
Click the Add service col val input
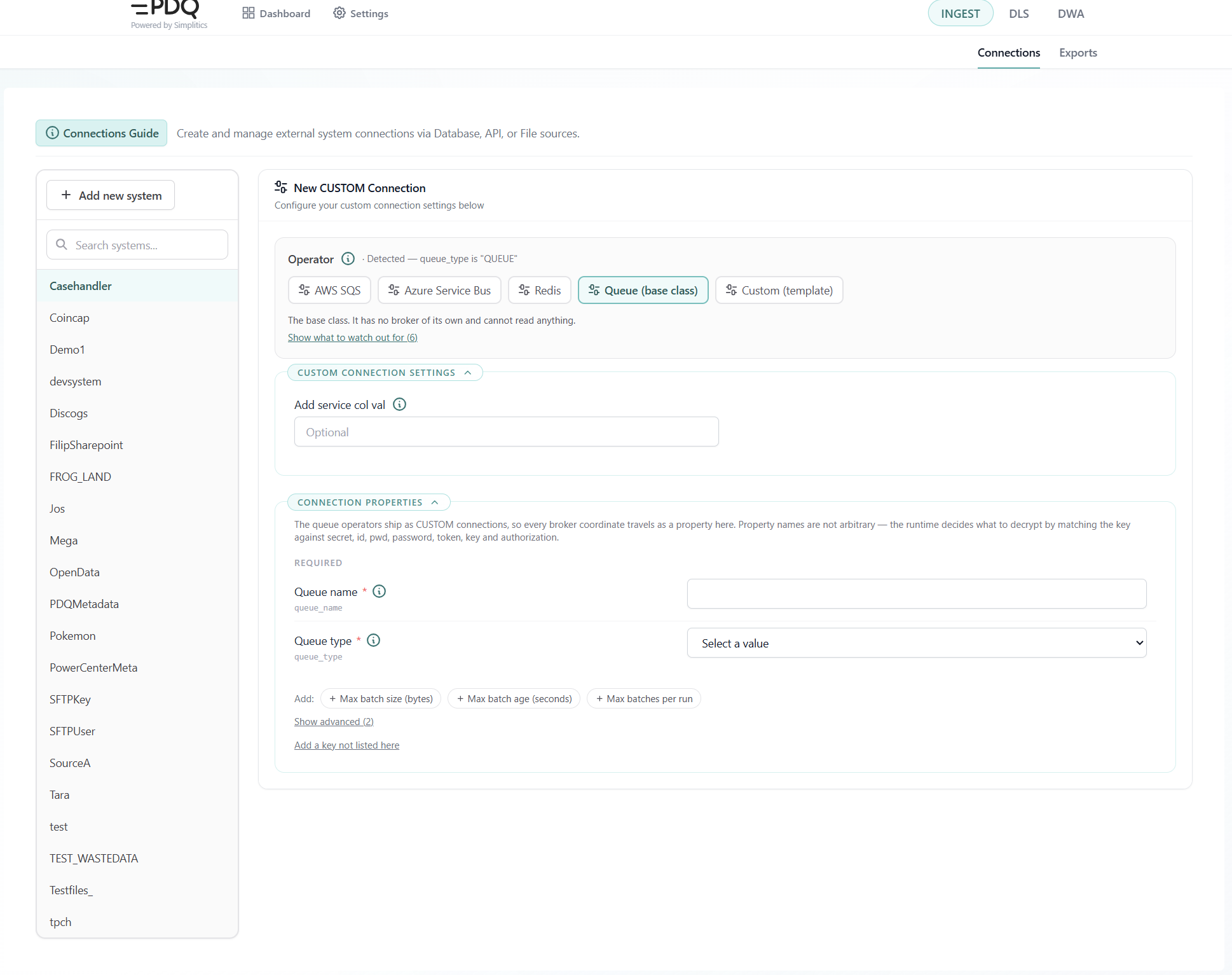506,432
